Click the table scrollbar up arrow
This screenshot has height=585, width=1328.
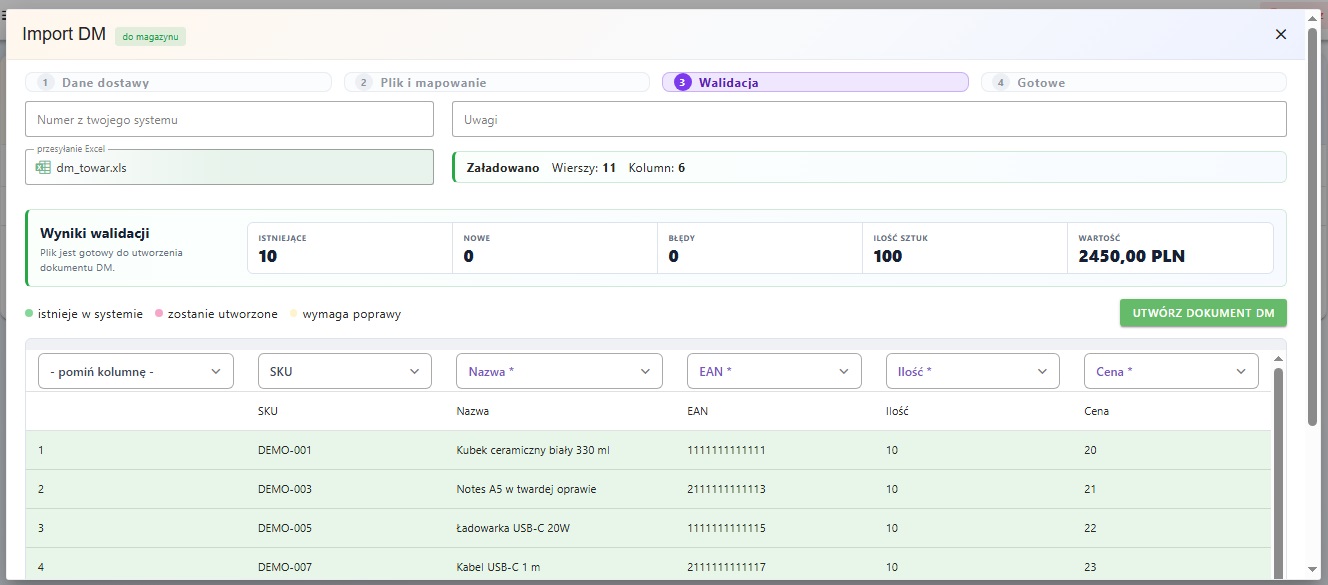(1277, 358)
